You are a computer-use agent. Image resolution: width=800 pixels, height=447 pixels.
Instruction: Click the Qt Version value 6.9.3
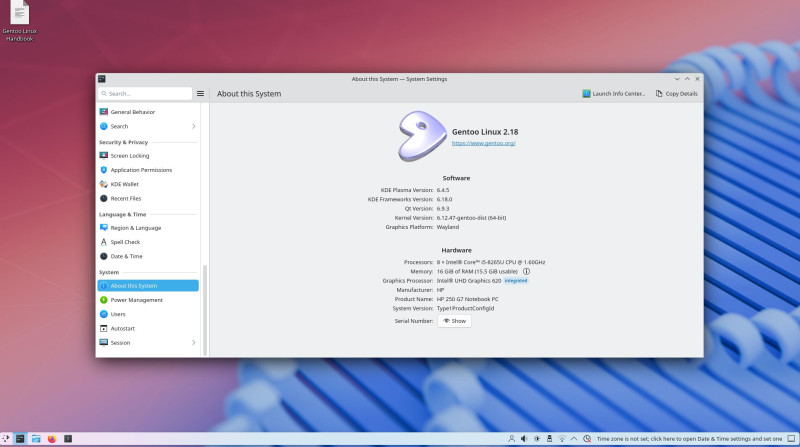[x=443, y=209]
